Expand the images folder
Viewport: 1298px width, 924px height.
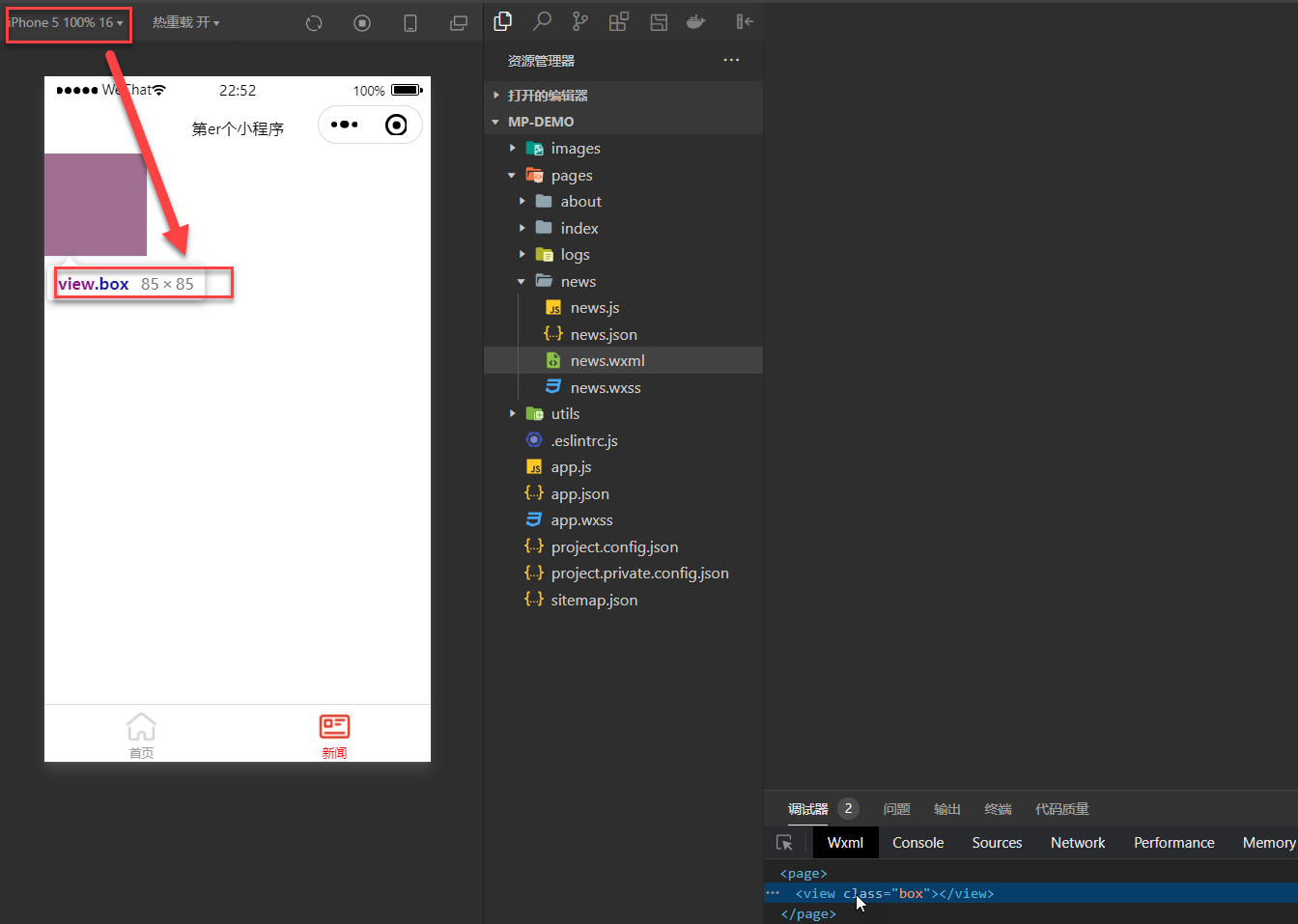pyautogui.click(x=576, y=149)
